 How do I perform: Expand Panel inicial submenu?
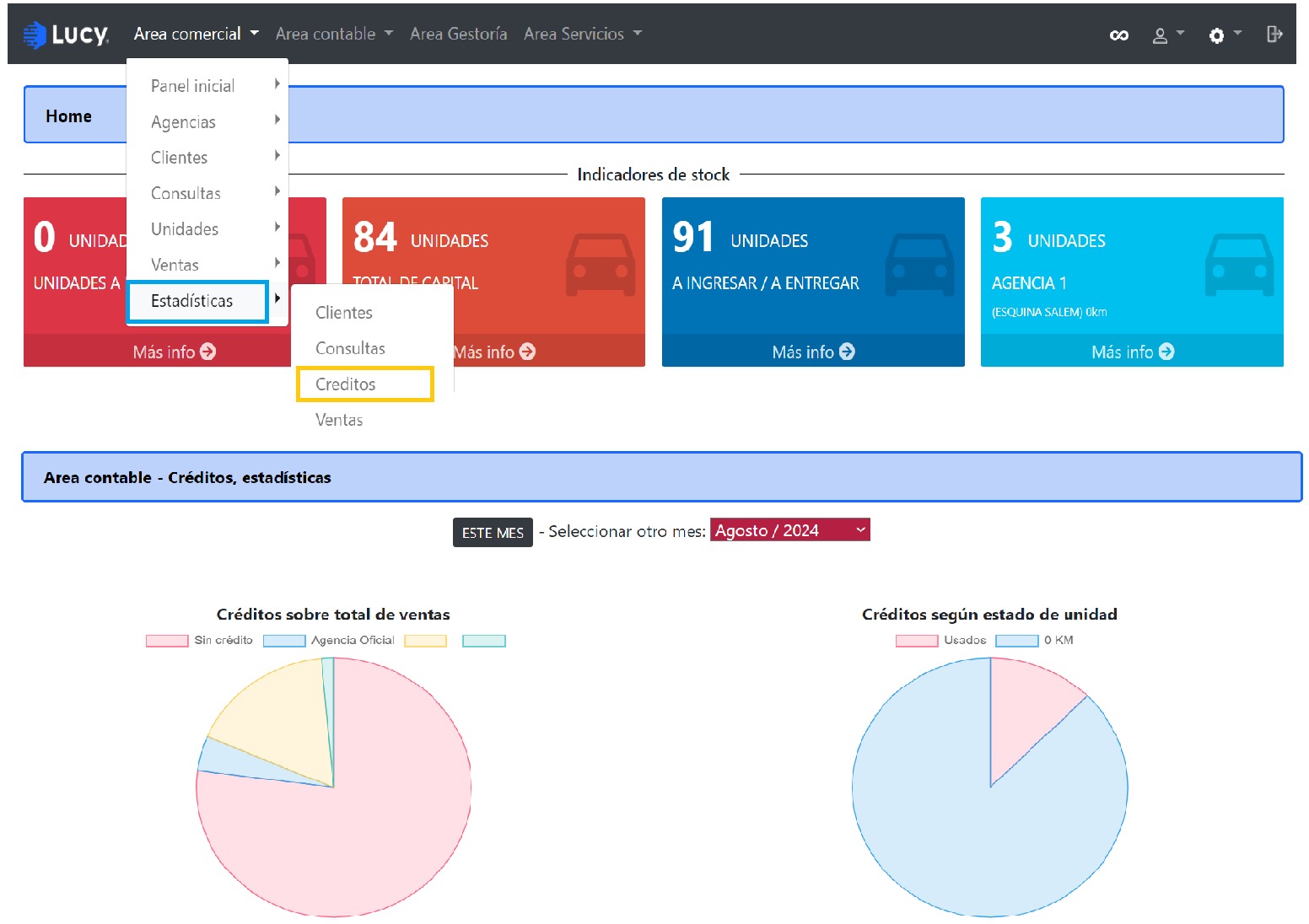(x=207, y=86)
